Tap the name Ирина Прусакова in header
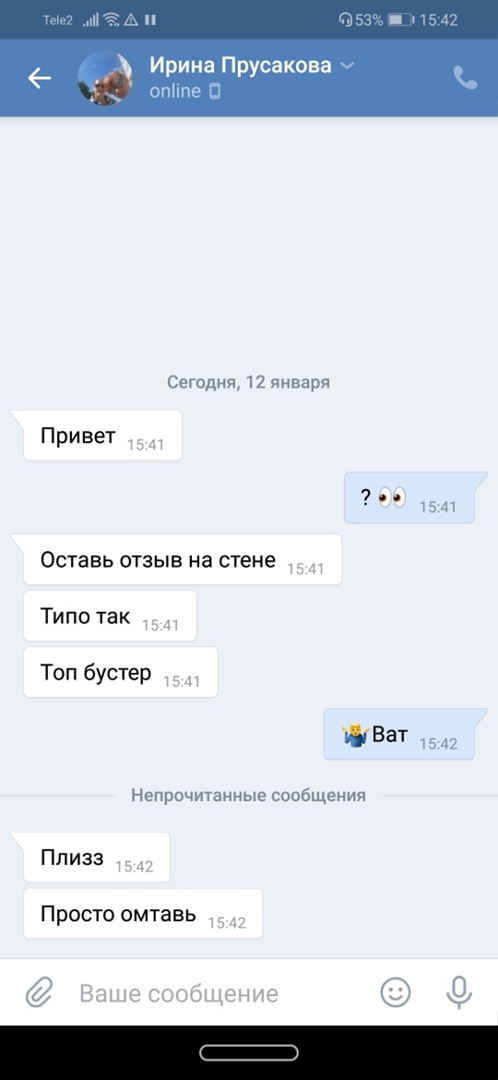The height and width of the screenshot is (1080, 498). tap(240, 65)
